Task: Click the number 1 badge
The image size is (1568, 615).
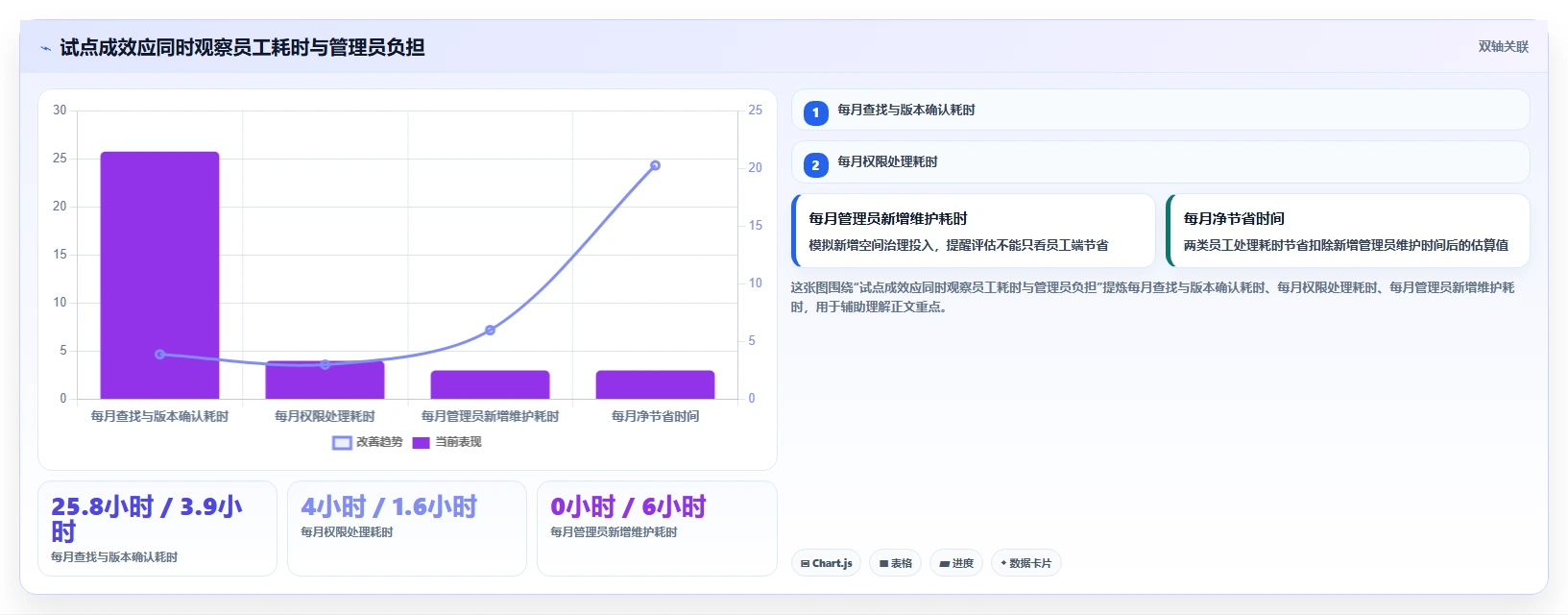Action: tap(815, 113)
